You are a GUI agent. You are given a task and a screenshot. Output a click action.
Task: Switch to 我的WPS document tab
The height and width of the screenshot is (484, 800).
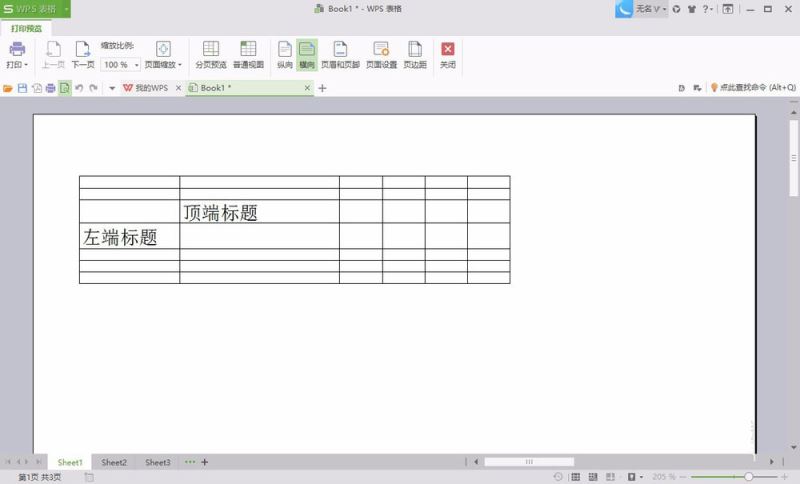pyautogui.click(x=152, y=88)
